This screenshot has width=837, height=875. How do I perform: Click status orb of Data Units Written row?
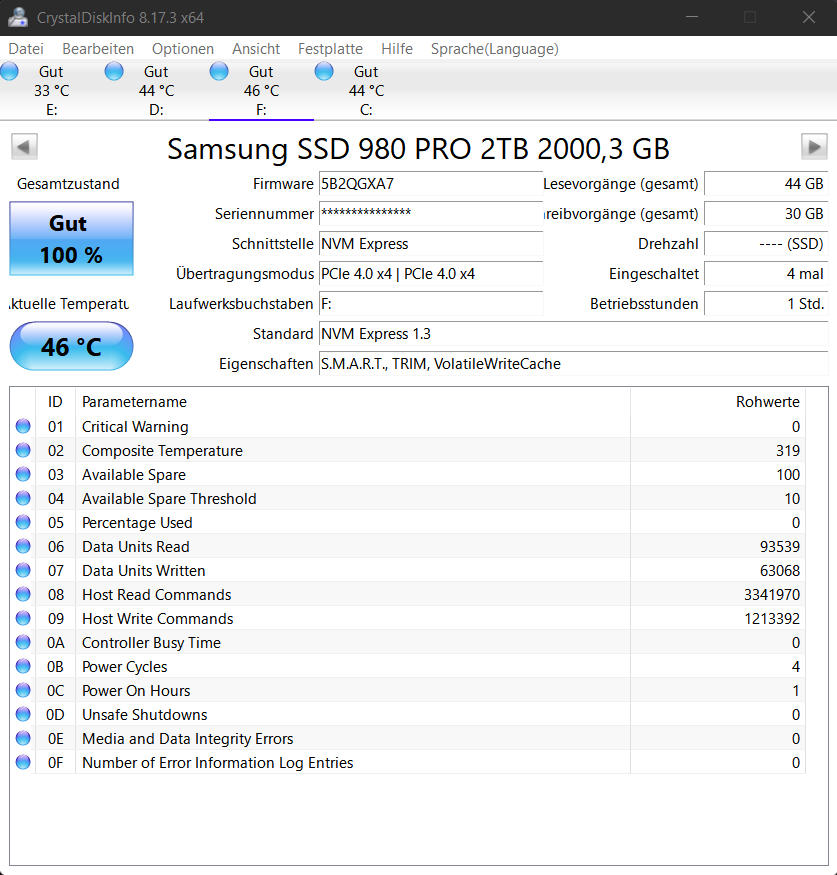point(23,570)
